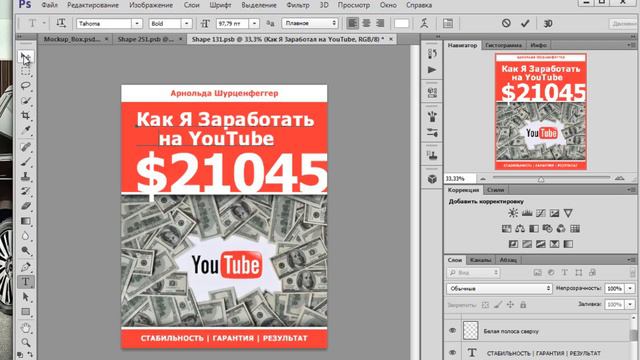
Task: Select the Hand tool
Action: click(x=25, y=328)
